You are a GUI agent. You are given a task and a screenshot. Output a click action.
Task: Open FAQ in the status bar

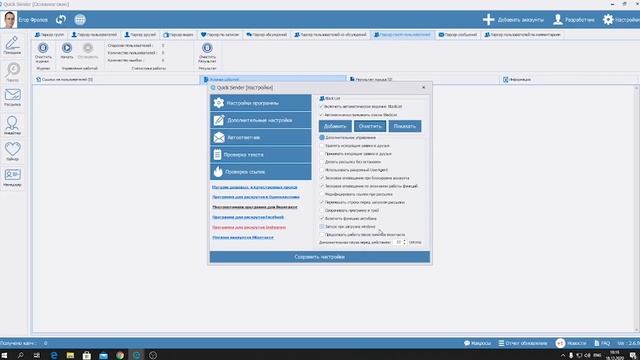602,343
